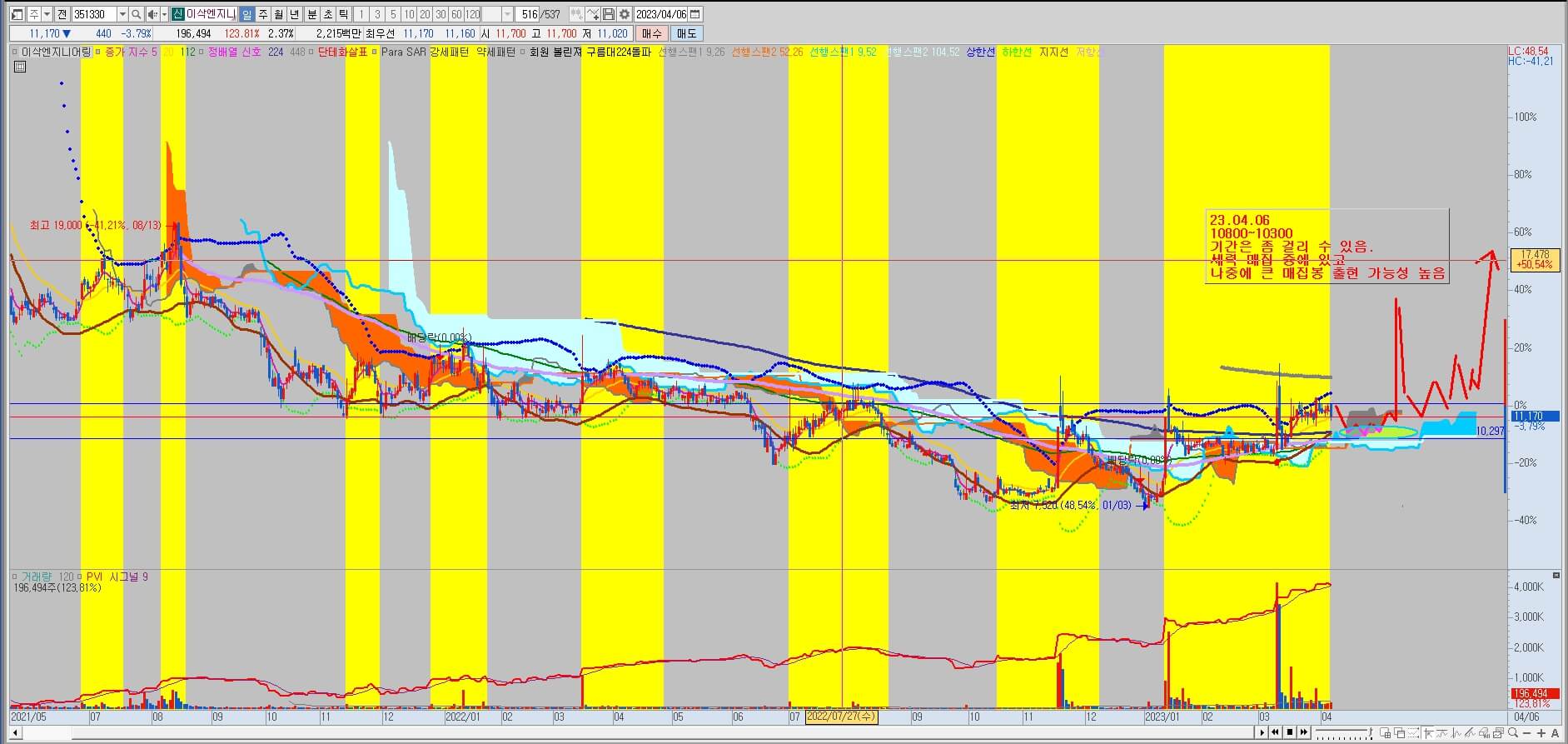Screen dimensions: 1568x744
Task: Open stock search magnifier icon
Action: tap(137, 14)
